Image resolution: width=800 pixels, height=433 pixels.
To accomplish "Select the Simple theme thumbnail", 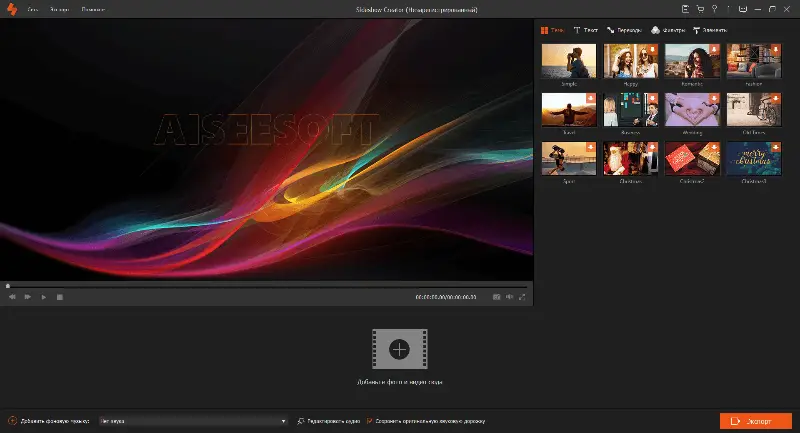I will [568, 61].
